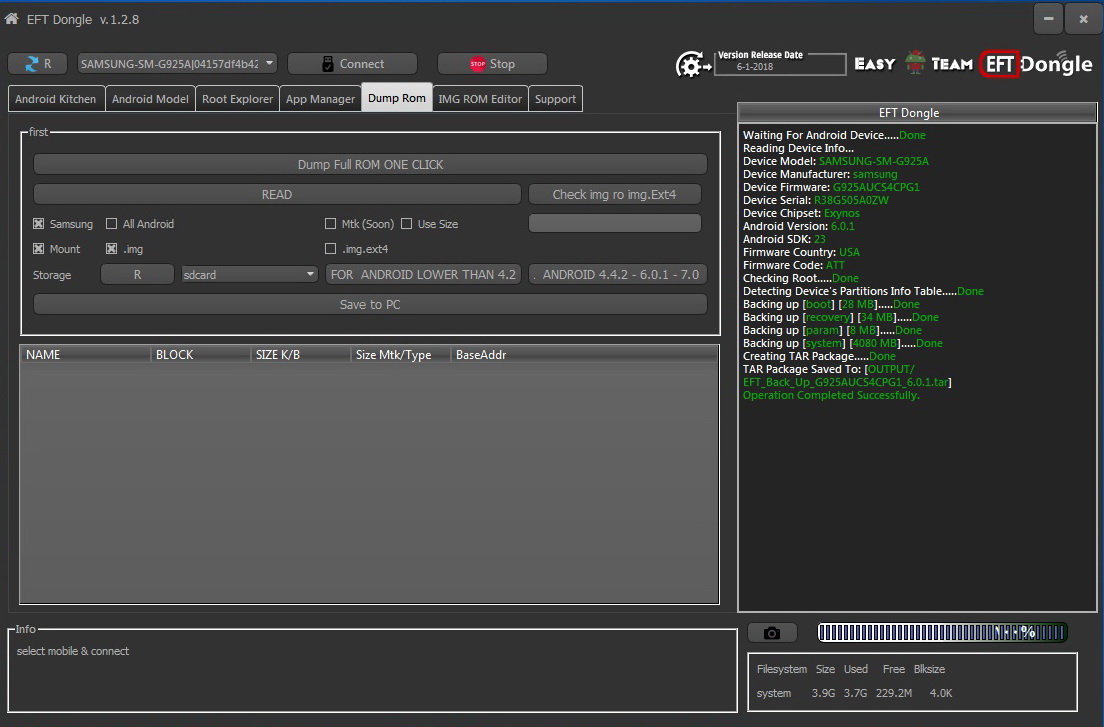Click the 229.2M free space value
1104x727 pixels.
[893, 693]
